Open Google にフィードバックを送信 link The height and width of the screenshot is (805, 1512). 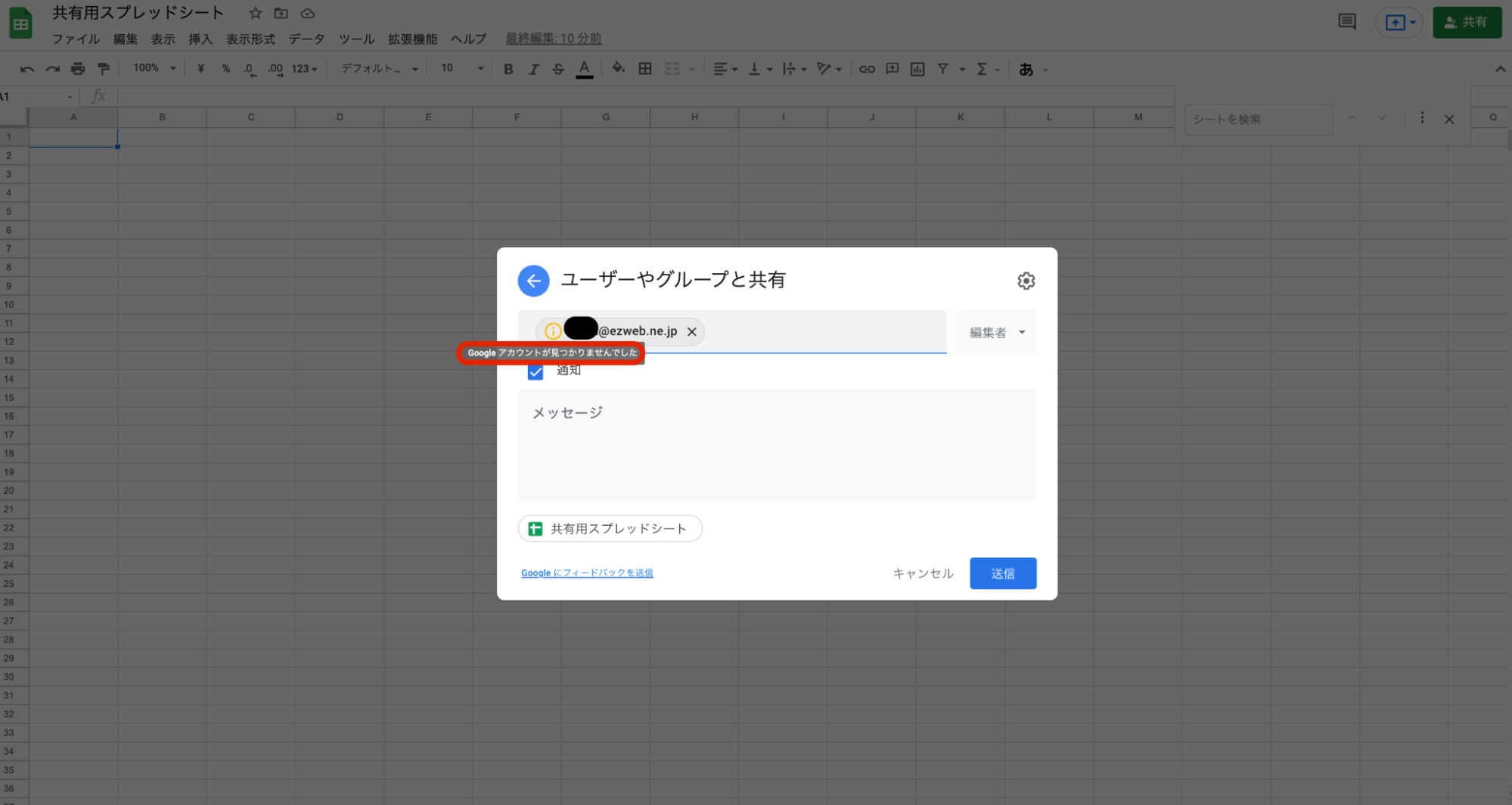[x=587, y=573]
